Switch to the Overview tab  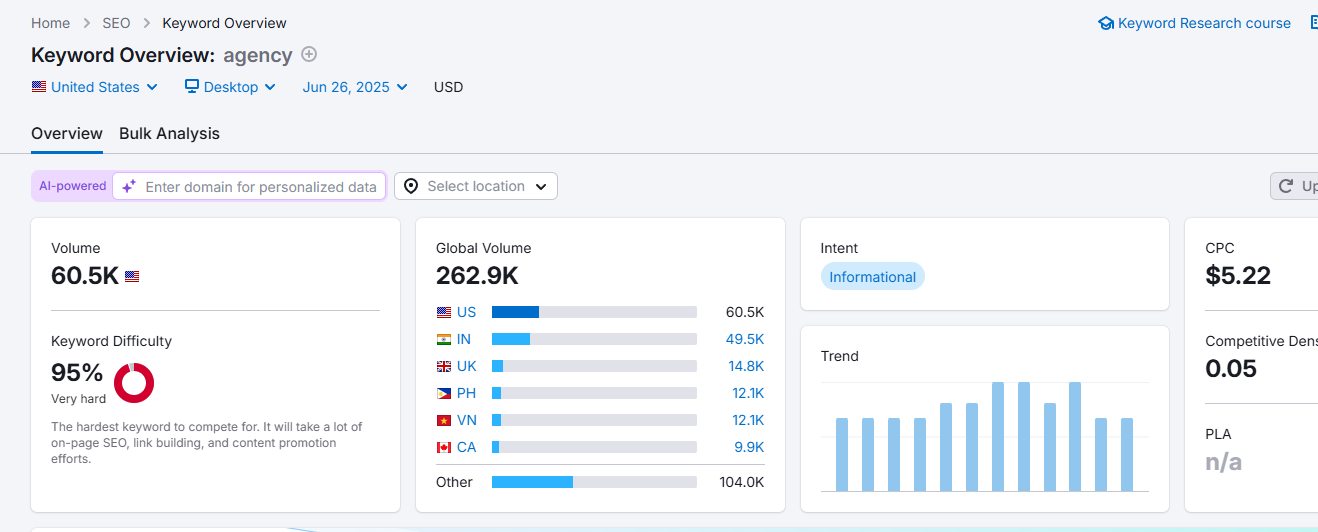(x=67, y=133)
